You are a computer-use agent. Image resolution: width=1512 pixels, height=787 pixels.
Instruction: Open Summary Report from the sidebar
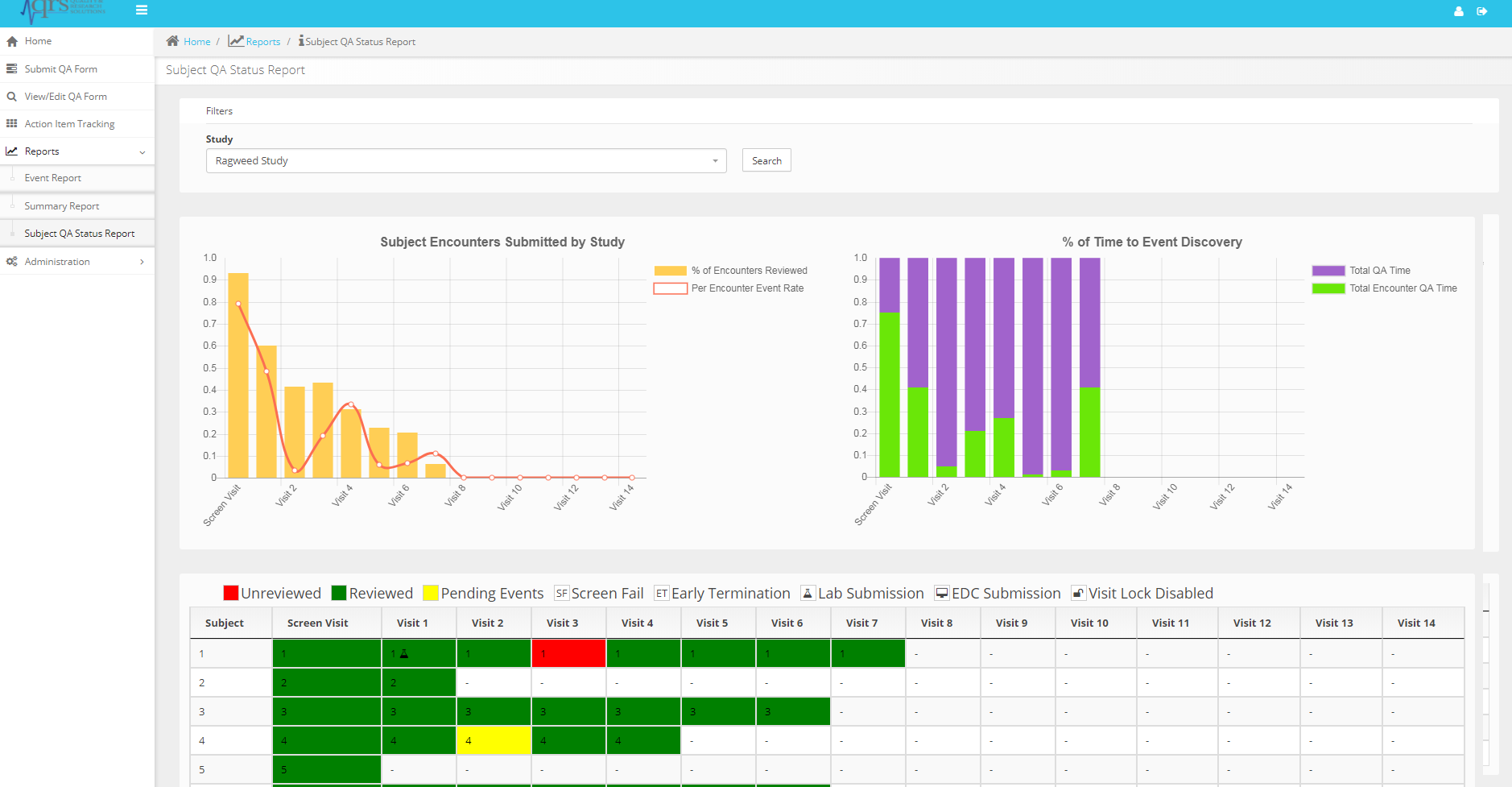coord(61,206)
